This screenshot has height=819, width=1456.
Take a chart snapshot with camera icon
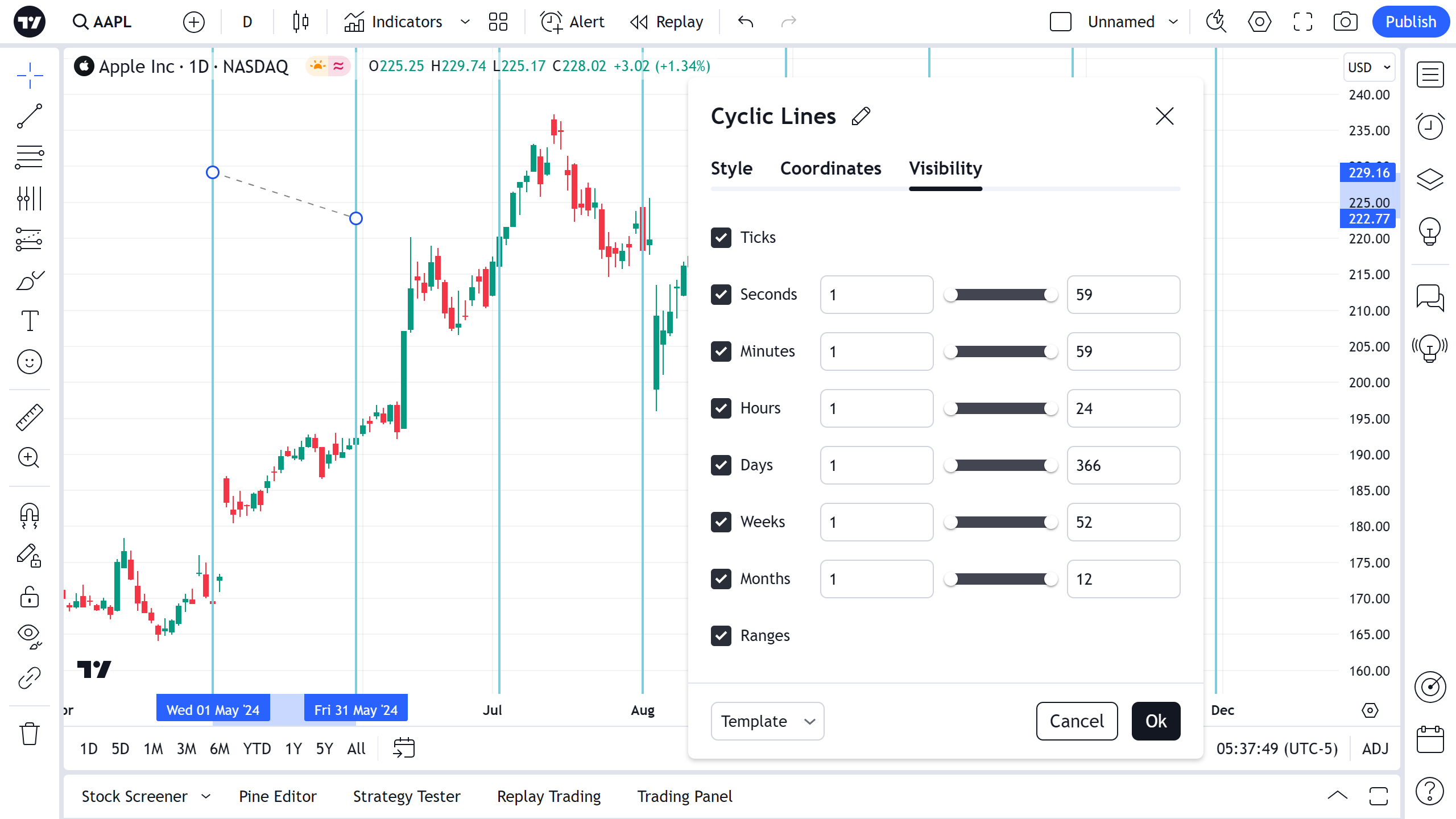tap(1345, 22)
